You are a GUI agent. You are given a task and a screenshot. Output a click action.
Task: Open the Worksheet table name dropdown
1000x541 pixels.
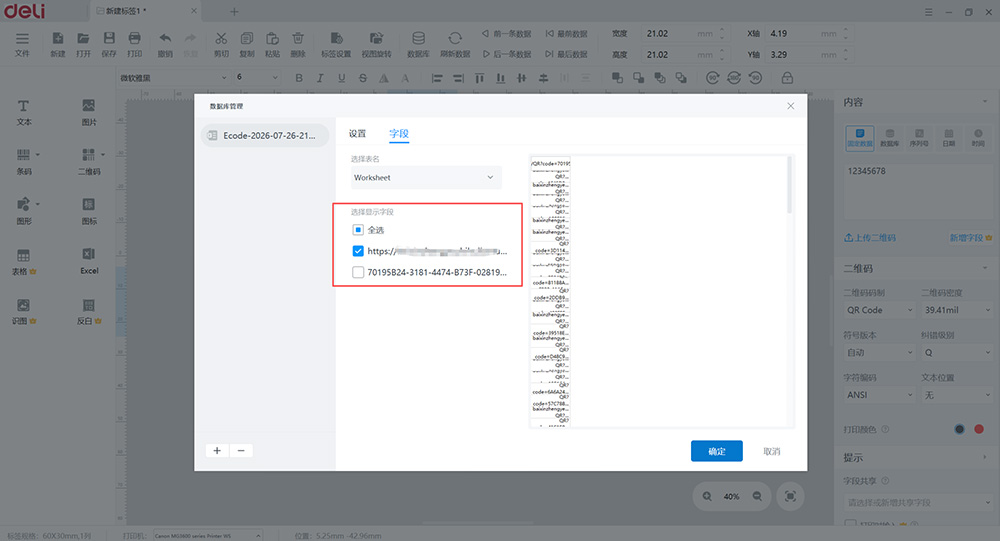pyautogui.click(x=425, y=177)
